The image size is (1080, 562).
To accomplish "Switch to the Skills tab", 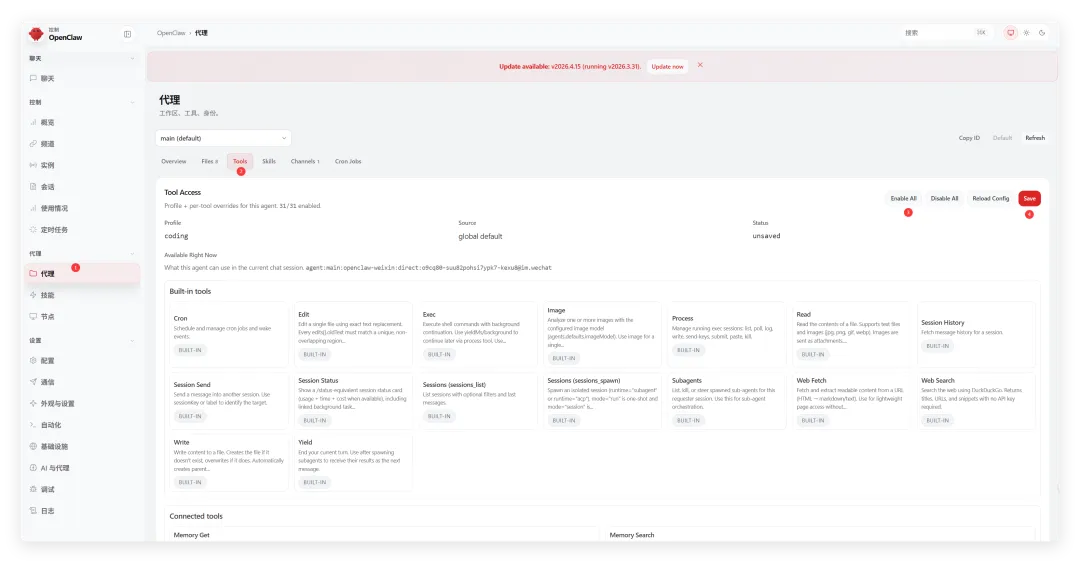I will 269,161.
